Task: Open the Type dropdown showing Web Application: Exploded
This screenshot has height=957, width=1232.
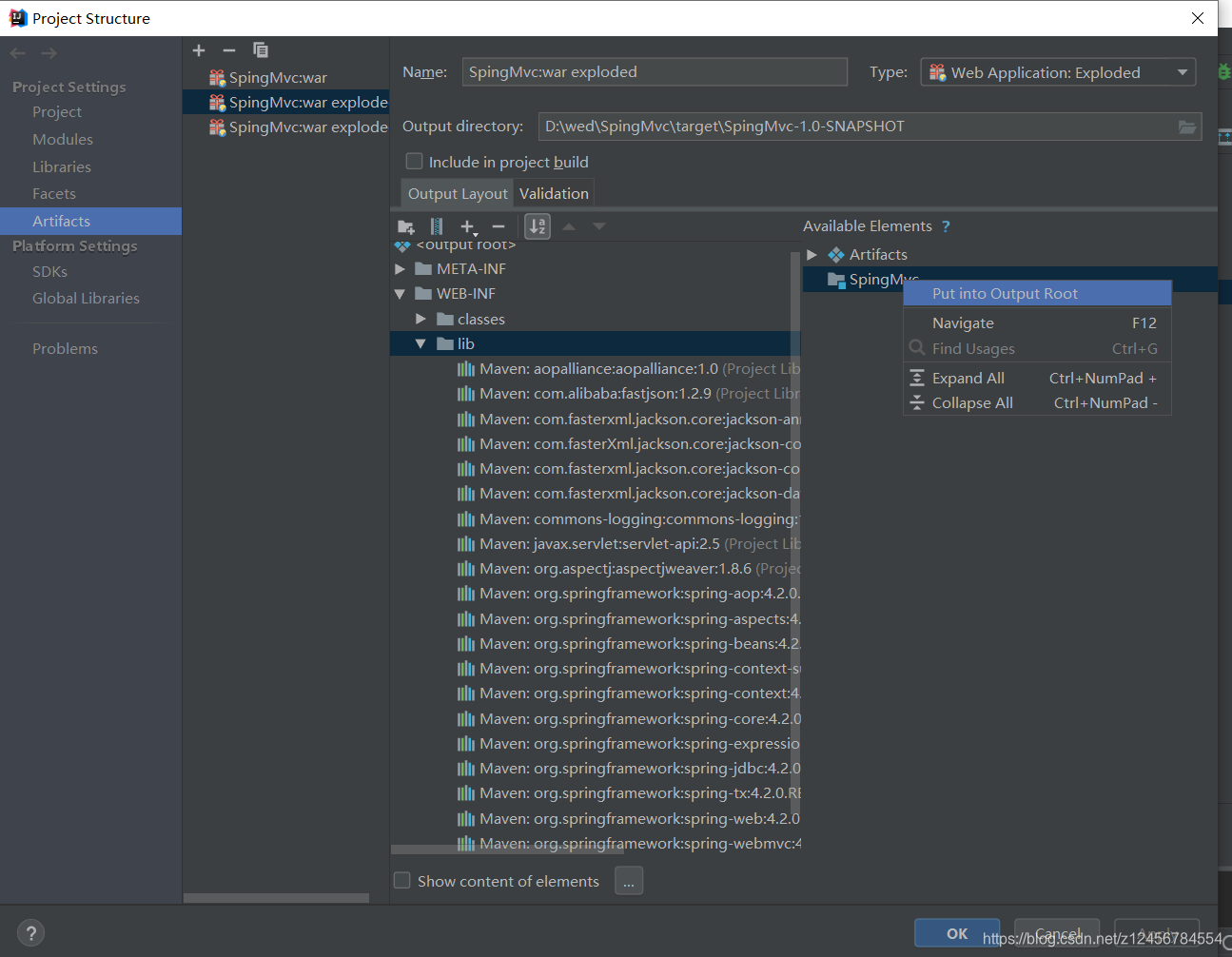Action: point(1182,71)
